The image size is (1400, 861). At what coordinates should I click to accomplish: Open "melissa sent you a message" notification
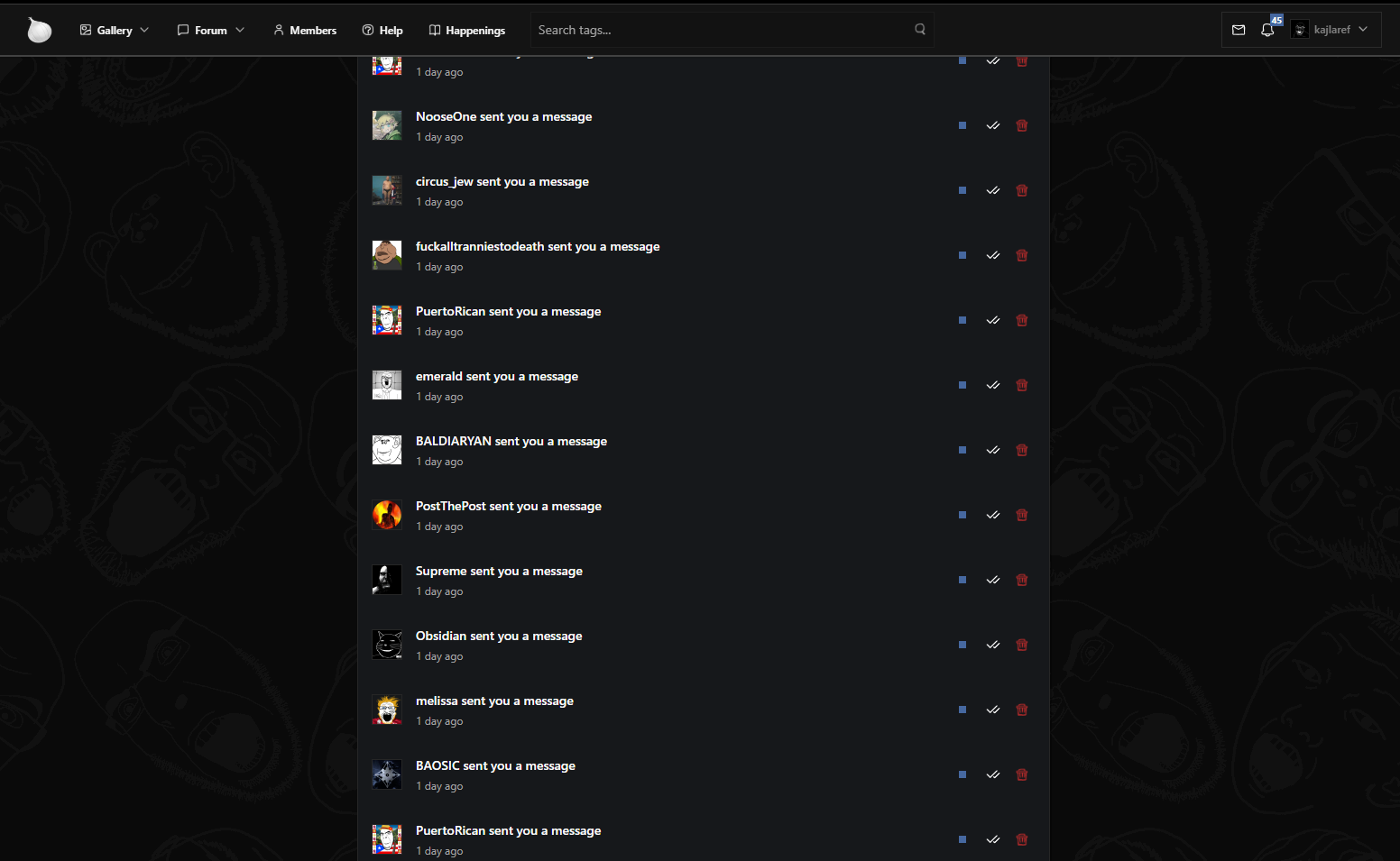coord(494,701)
